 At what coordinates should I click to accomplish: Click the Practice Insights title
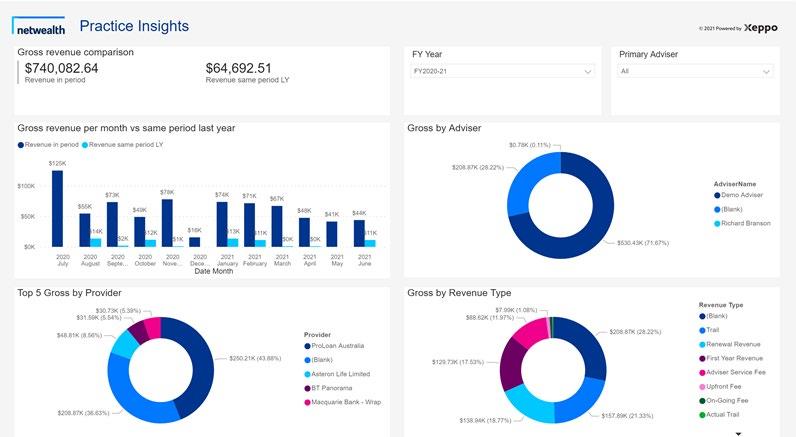pyautogui.click(x=134, y=26)
